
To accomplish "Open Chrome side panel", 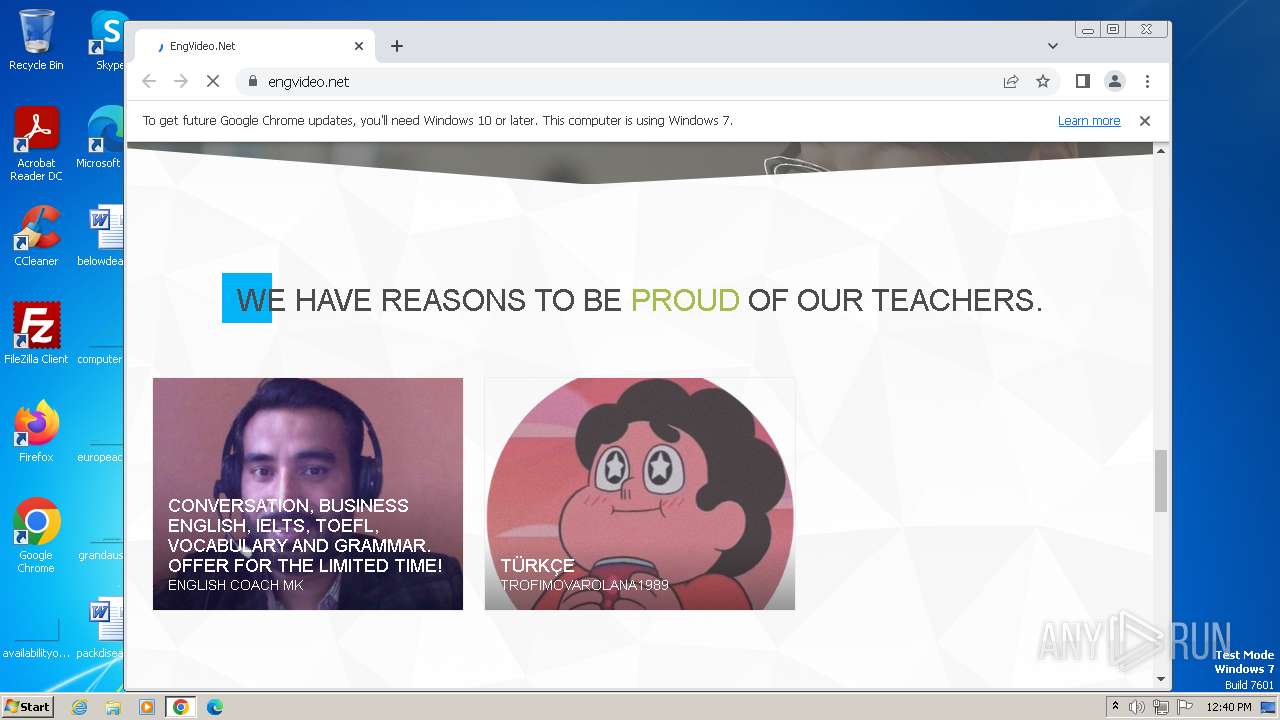I will click(x=1082, y=82).
